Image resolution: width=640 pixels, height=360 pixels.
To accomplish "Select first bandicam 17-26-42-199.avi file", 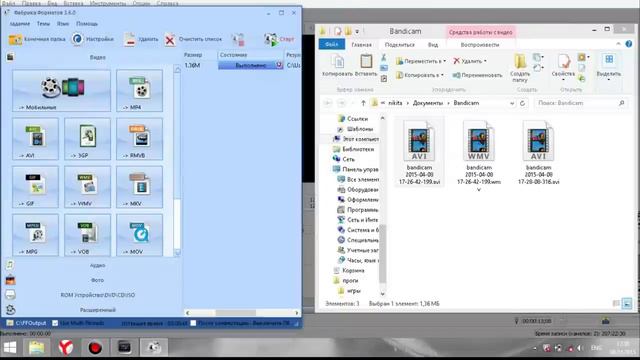I will (419, 152).
